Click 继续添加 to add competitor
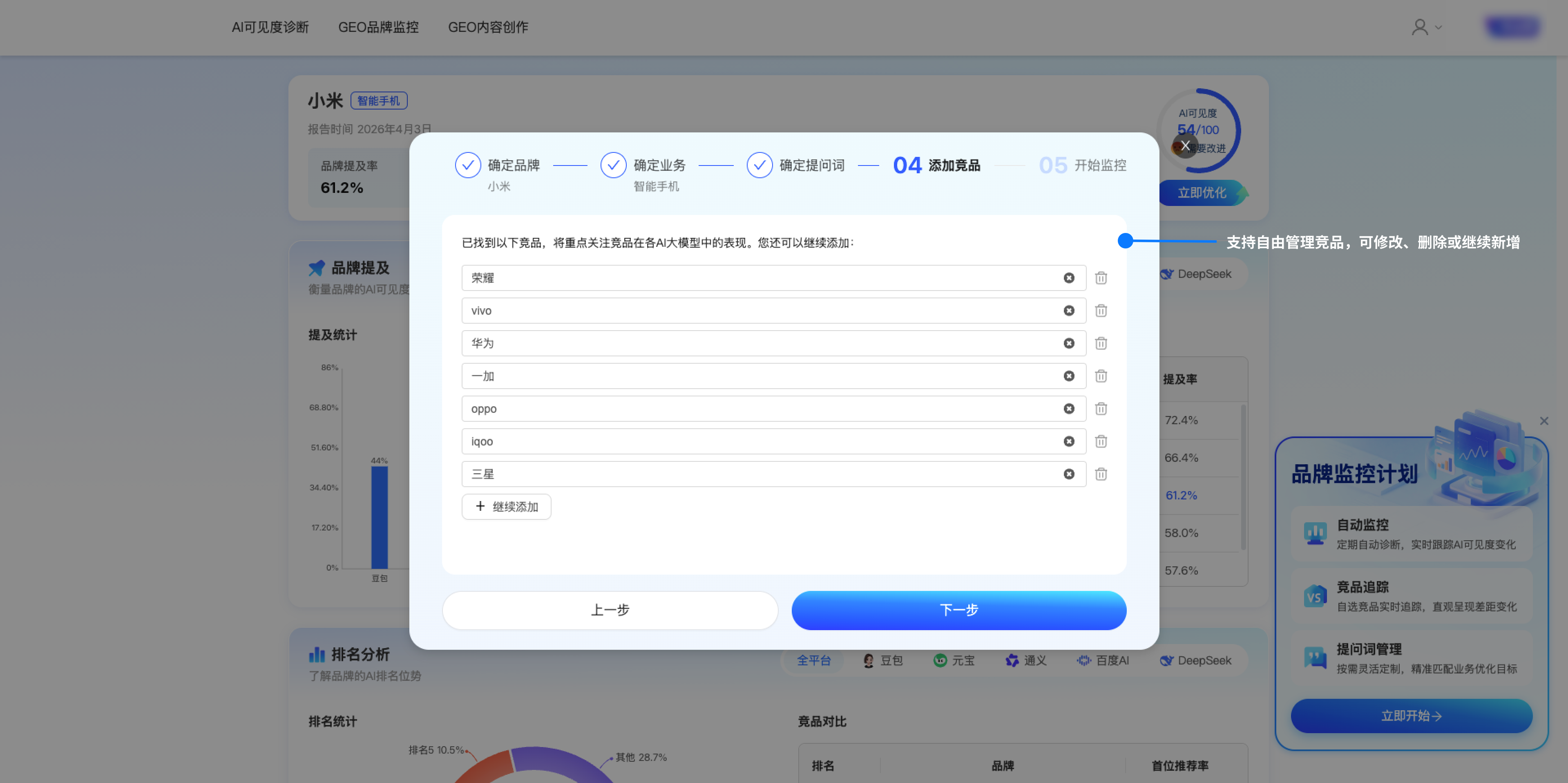The image size is (1568, 783). coord(506,507)
